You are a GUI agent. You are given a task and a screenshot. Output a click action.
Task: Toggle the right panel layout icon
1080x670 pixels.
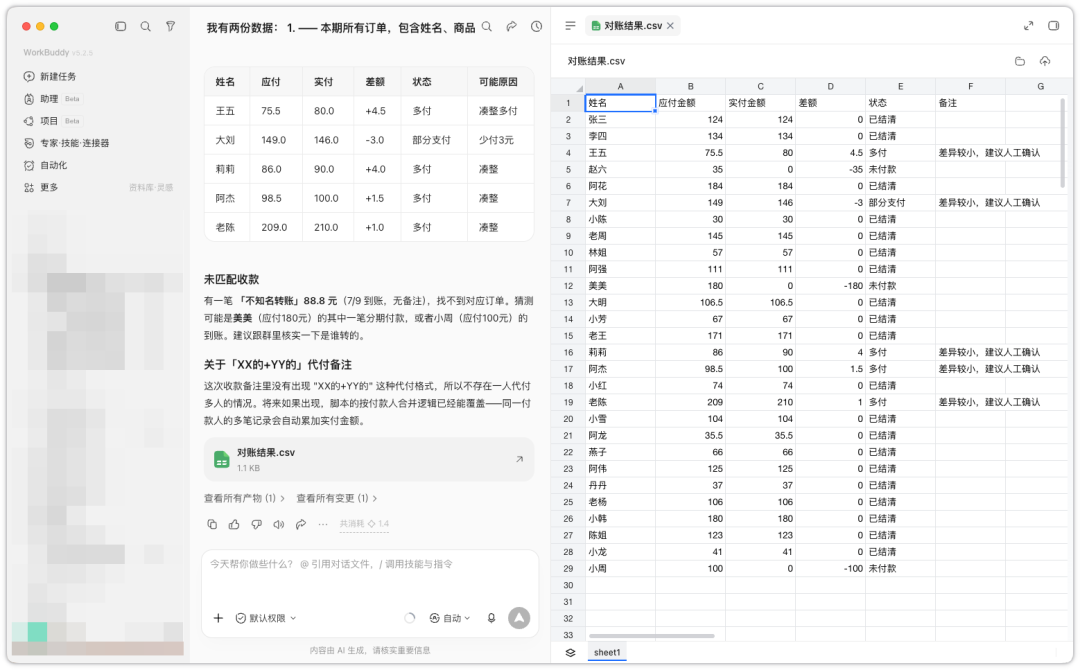coord(1053,26)
